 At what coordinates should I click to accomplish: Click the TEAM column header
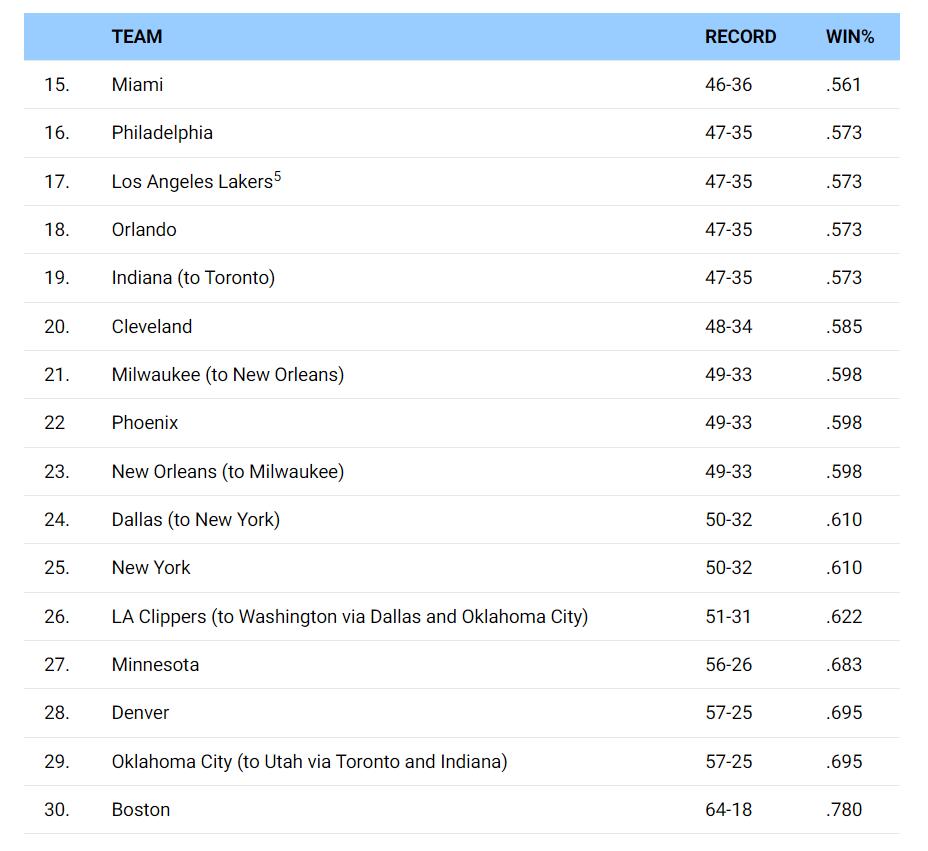click(137, 37)
